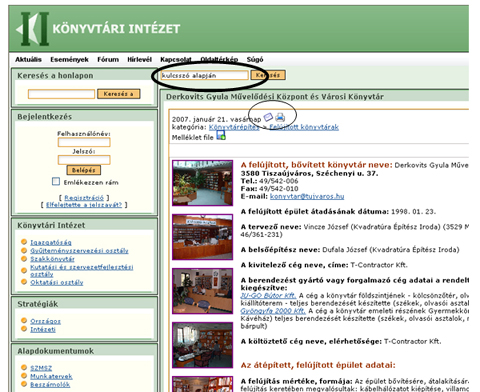Open the Munkatervek link
This screenshot has height=392, width=480.
click(51, 376)
